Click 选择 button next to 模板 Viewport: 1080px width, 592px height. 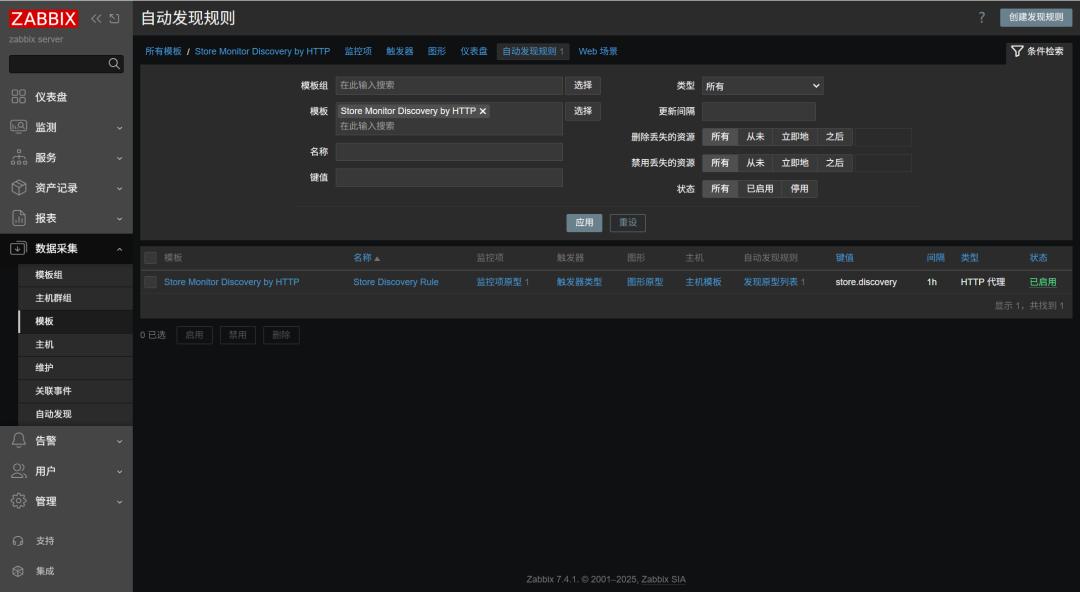point(583,111)
